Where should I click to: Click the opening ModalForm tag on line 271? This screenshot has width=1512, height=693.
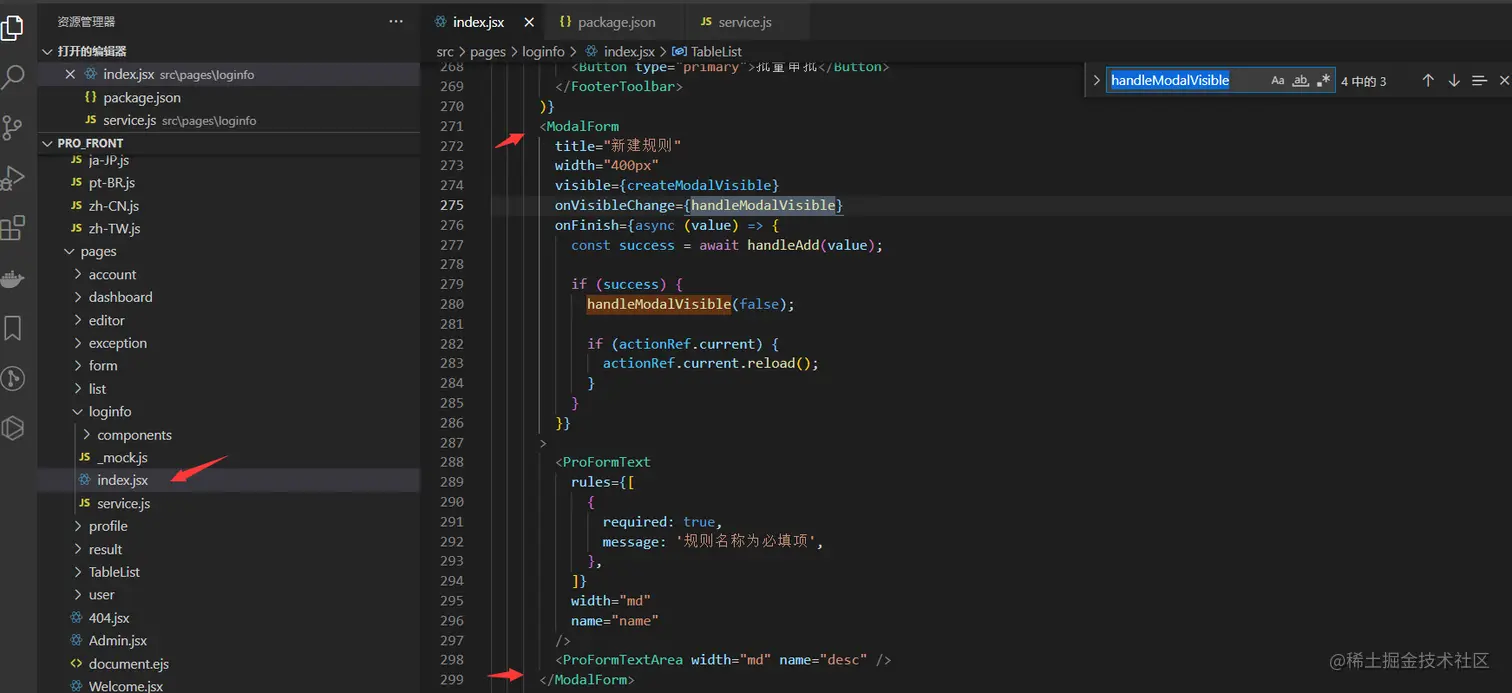point(579,126)
